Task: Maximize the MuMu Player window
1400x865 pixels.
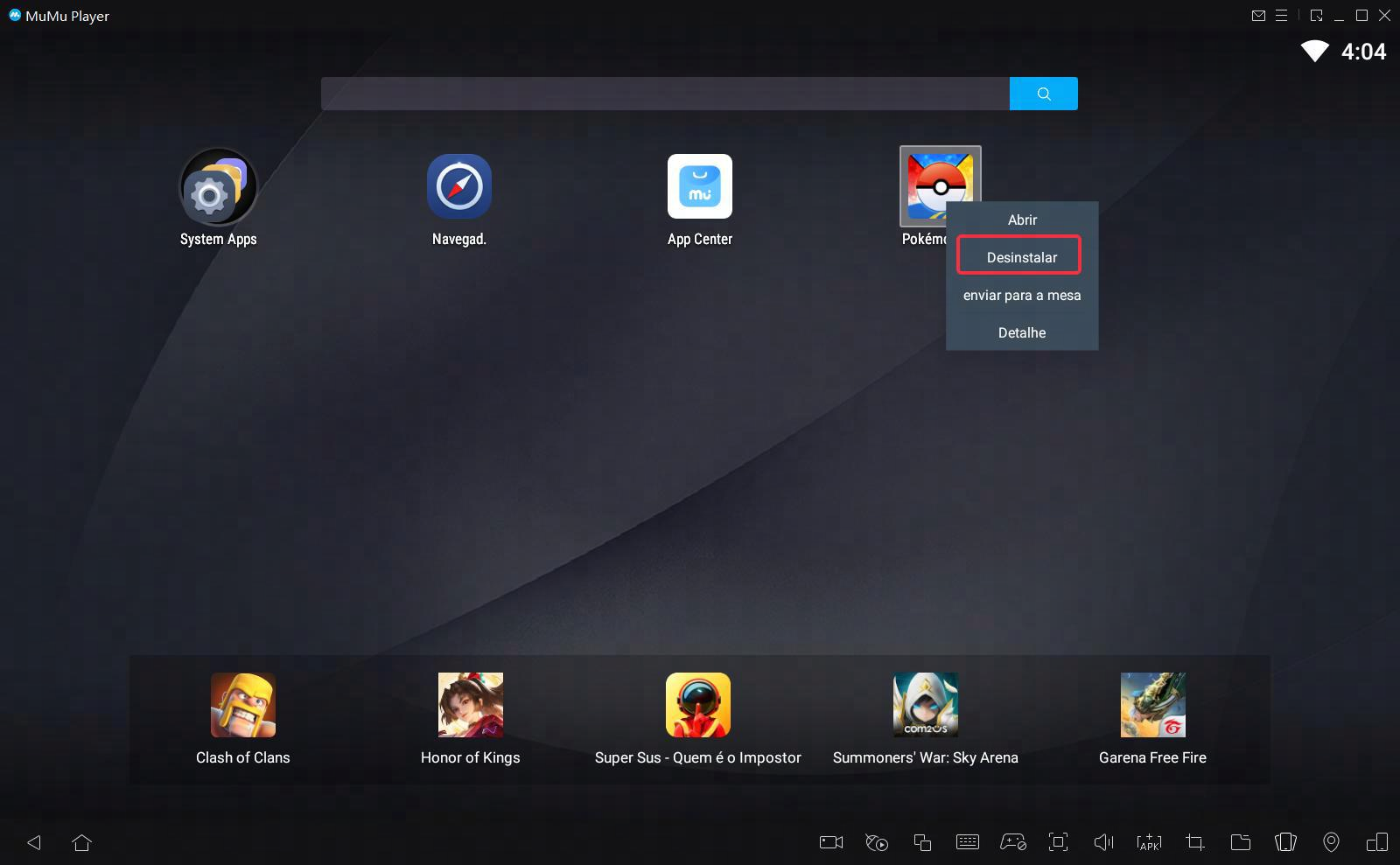Action: pyautogui.click(x=1361, y=16)
